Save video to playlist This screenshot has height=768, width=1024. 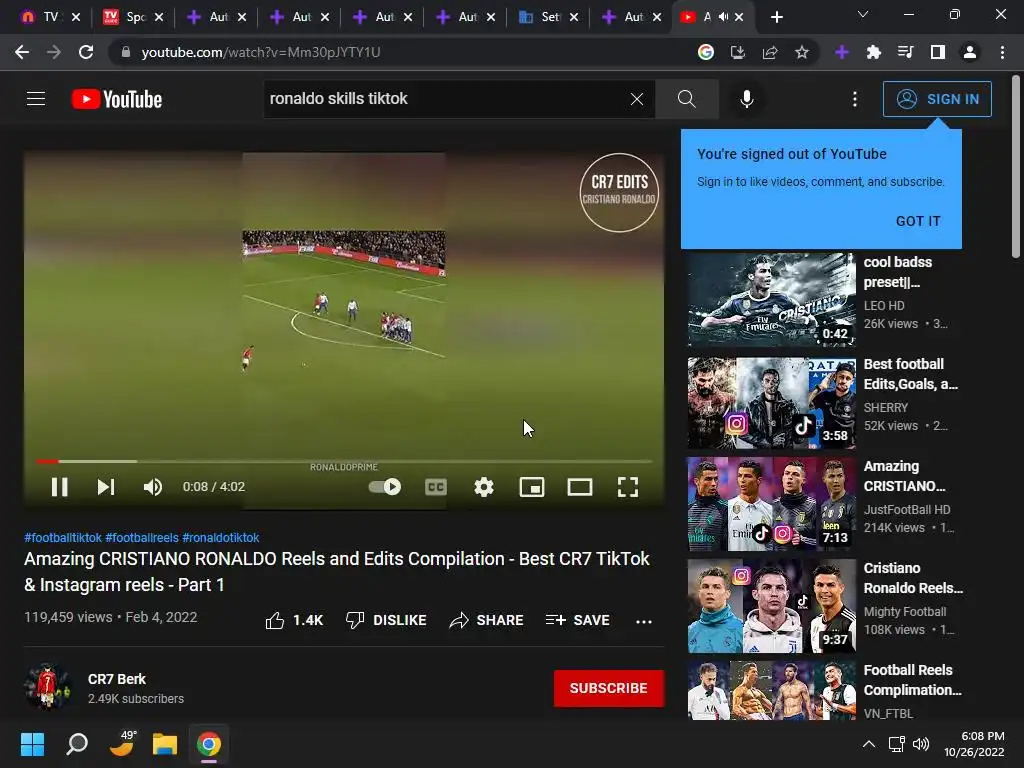(x=578, y=620)
